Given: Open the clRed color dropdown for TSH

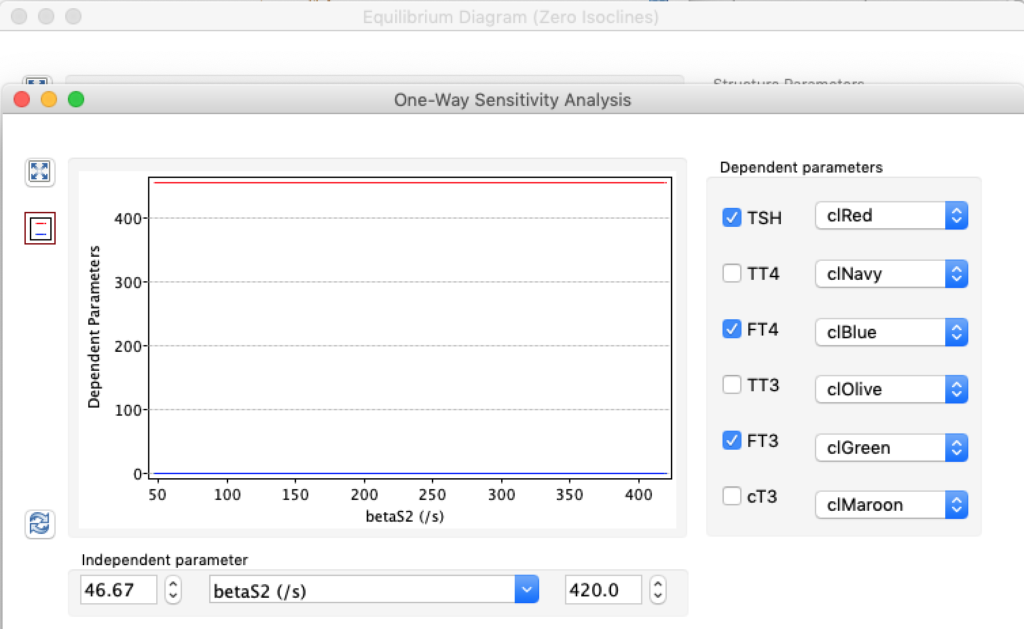Looking at the screenshot, I should point(891,216).
